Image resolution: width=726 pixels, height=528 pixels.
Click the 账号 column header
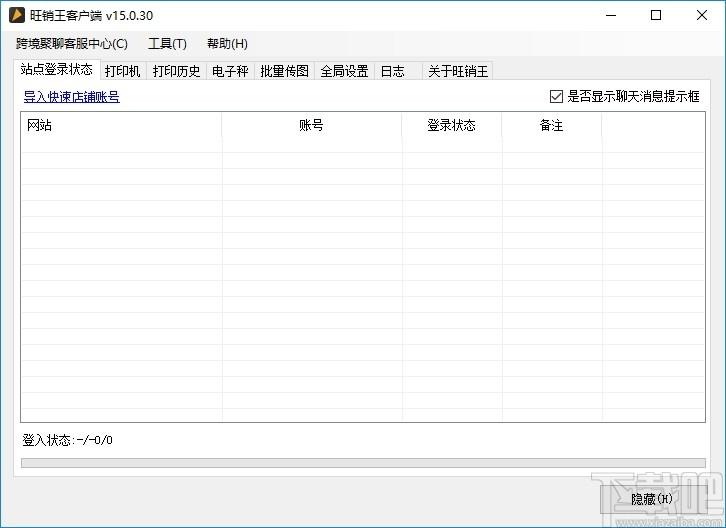[312, 125]
